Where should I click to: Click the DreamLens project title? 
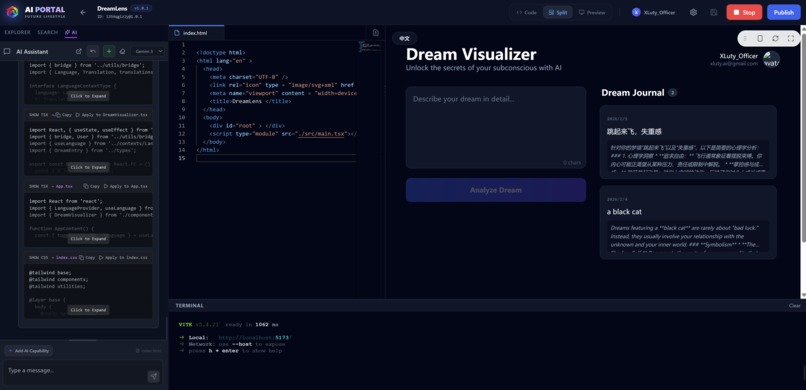[x=112, y=8]
